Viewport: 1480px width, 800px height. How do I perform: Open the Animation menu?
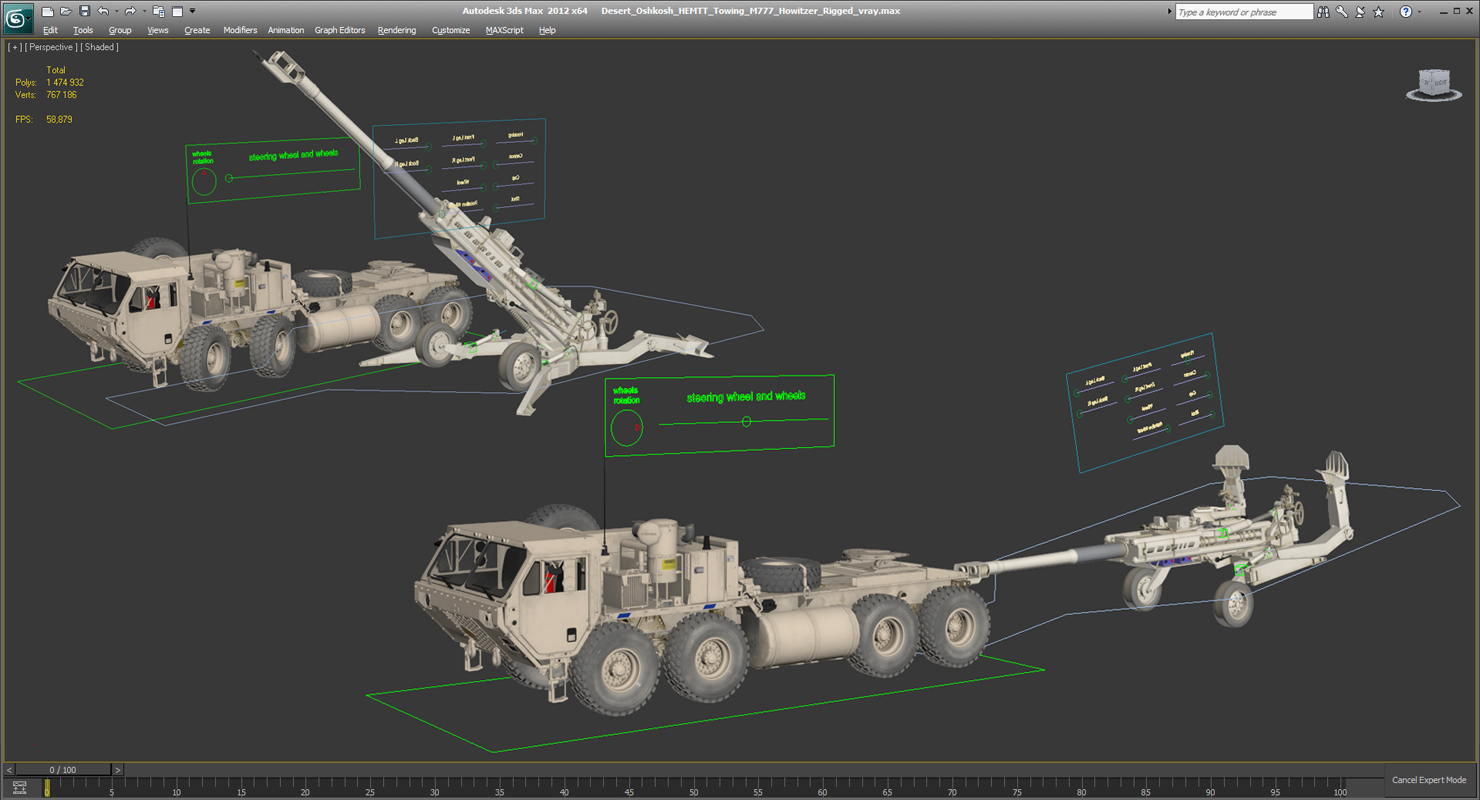pyautogui.click(x=286, y=30)
